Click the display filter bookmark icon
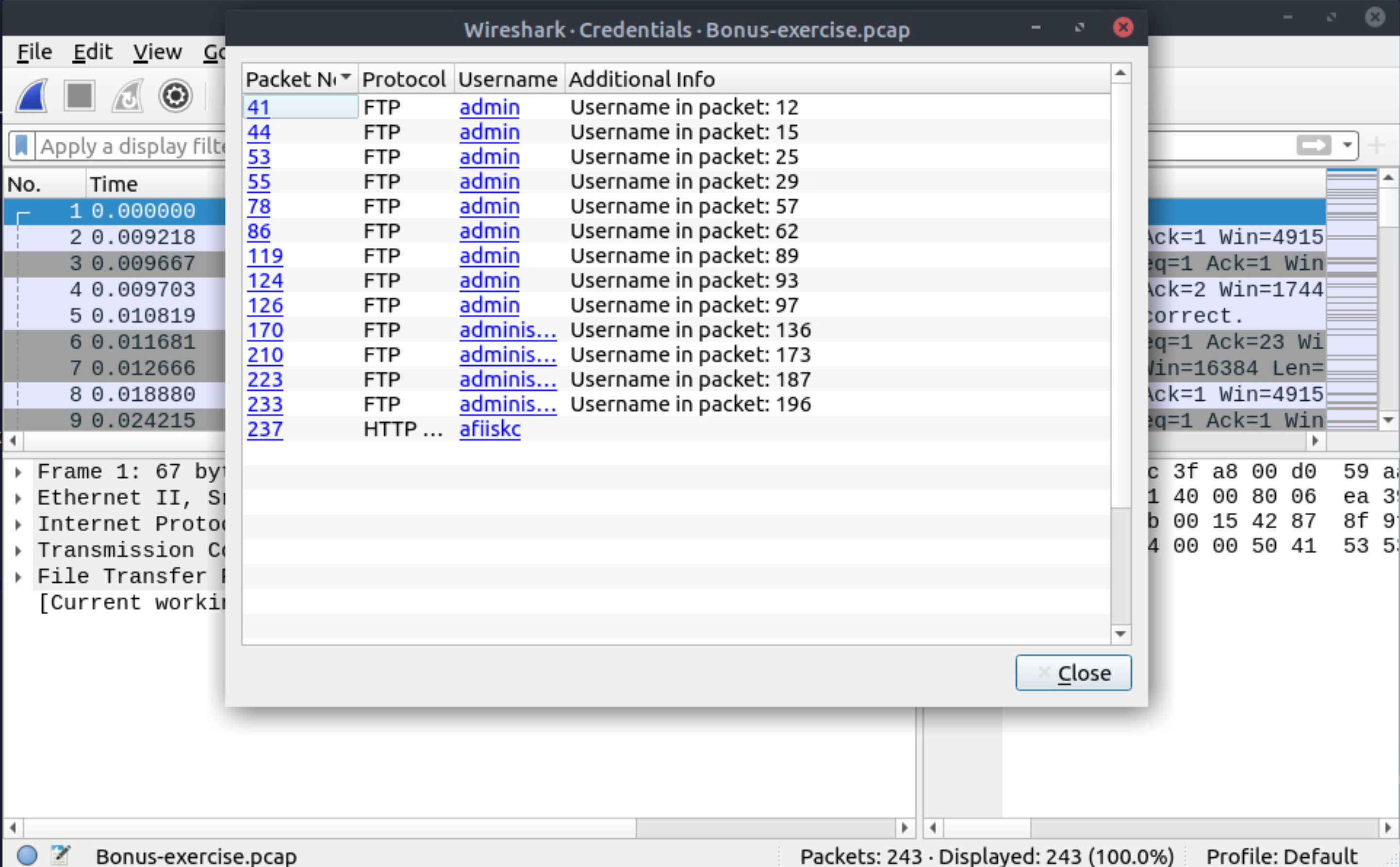1400x867 pixels. tap(21, 146)
